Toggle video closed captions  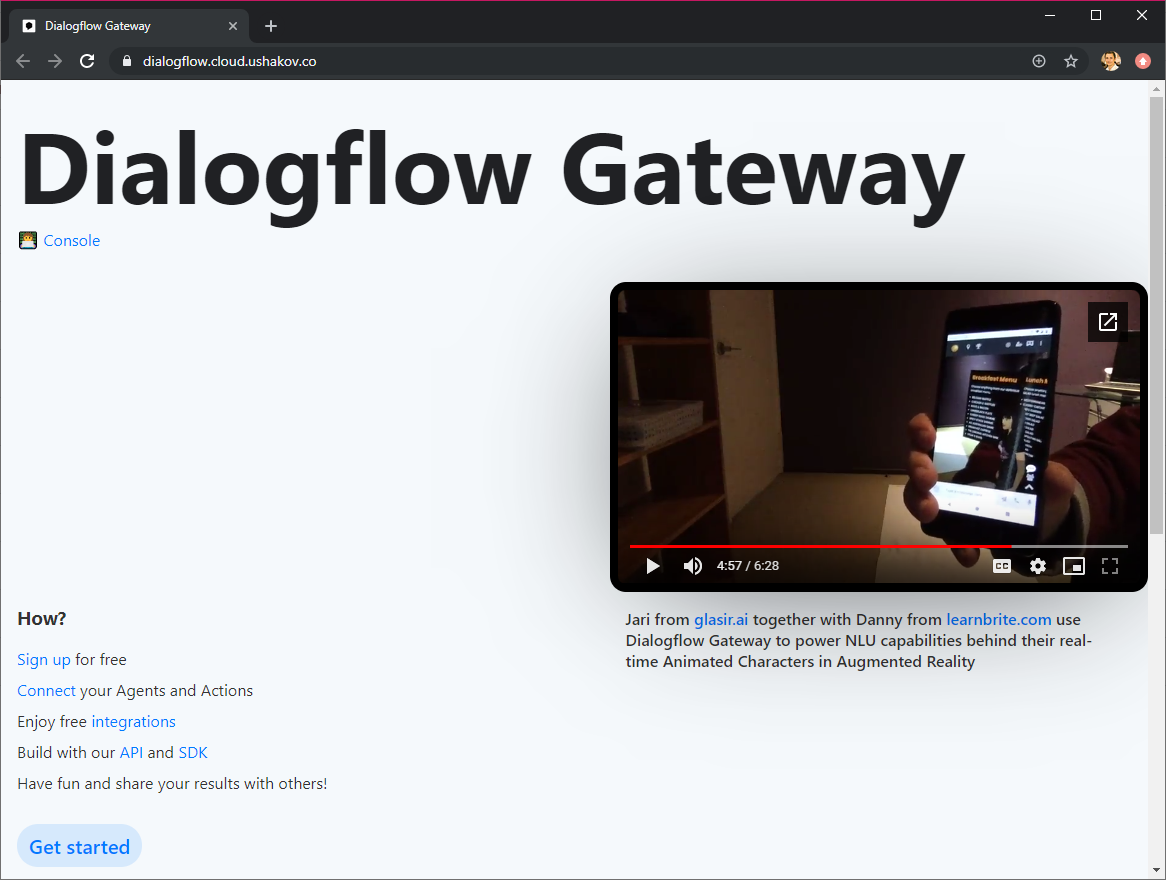tap(1002, 566)
